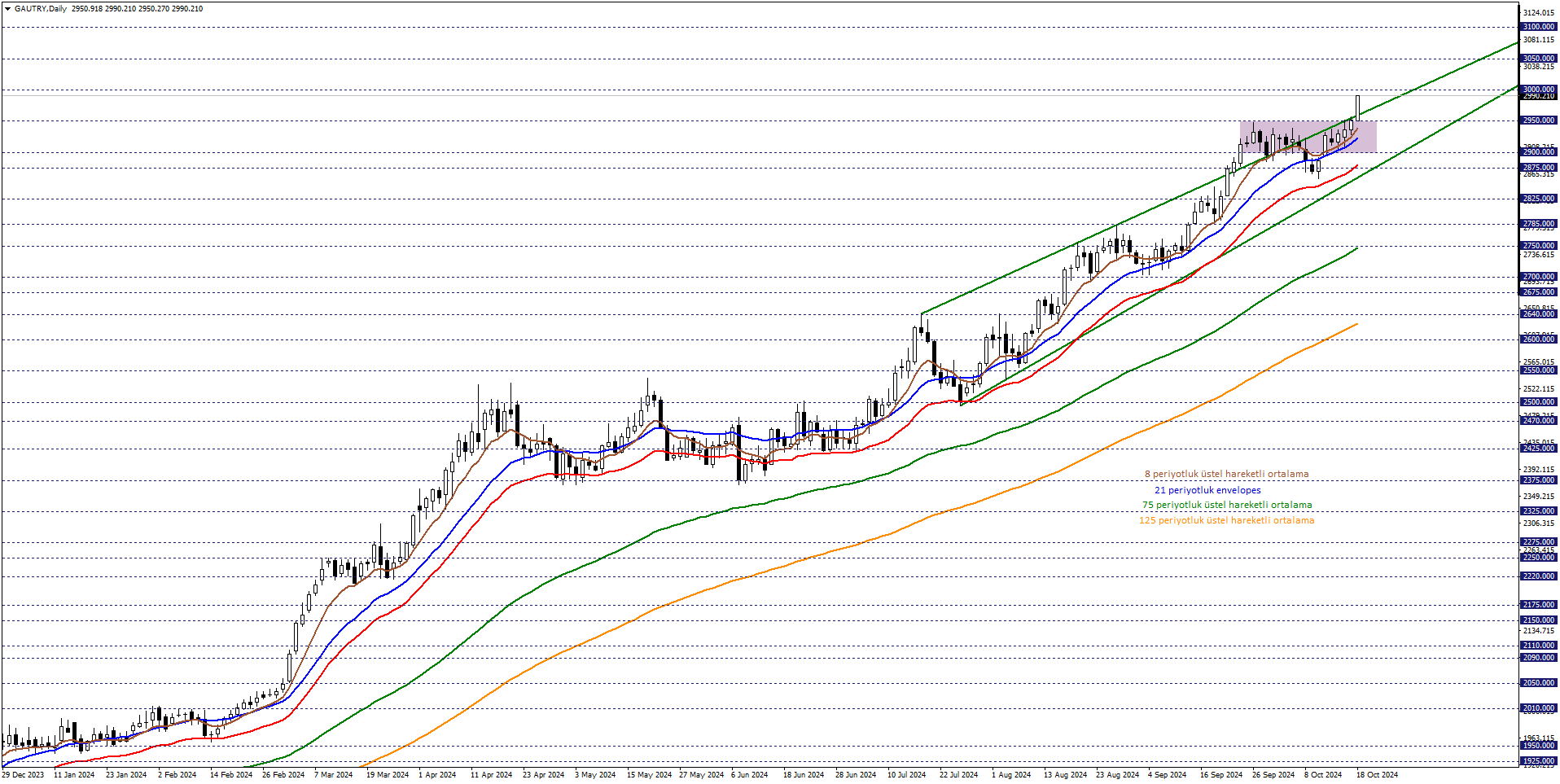Click '75 periyotluk üstel hareketli ortalama' label
This screenshot has height=784, width=1560.
pos(1226,505)
